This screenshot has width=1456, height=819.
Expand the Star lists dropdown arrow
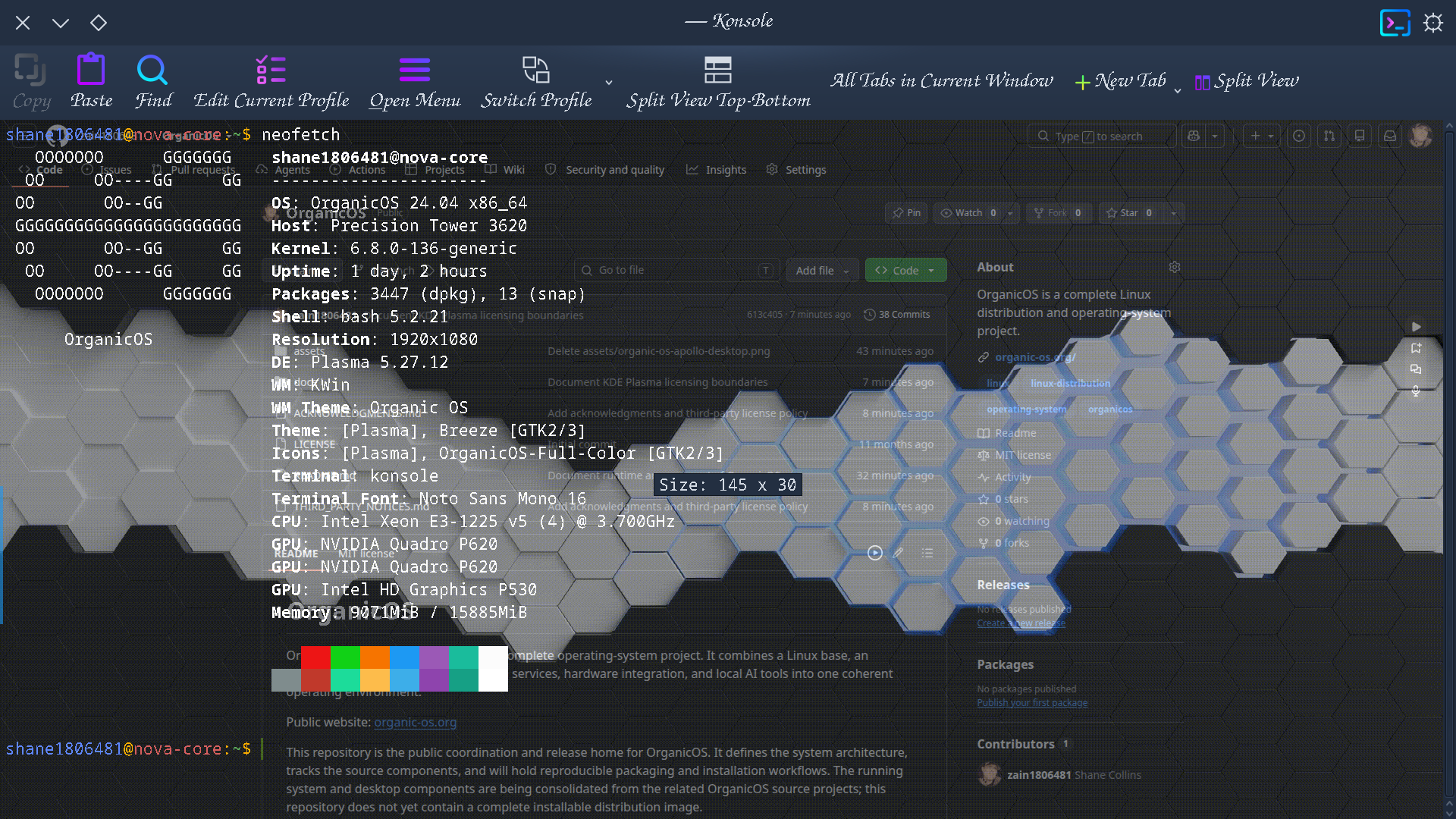pyautogui.click(x=1173, y=213)
